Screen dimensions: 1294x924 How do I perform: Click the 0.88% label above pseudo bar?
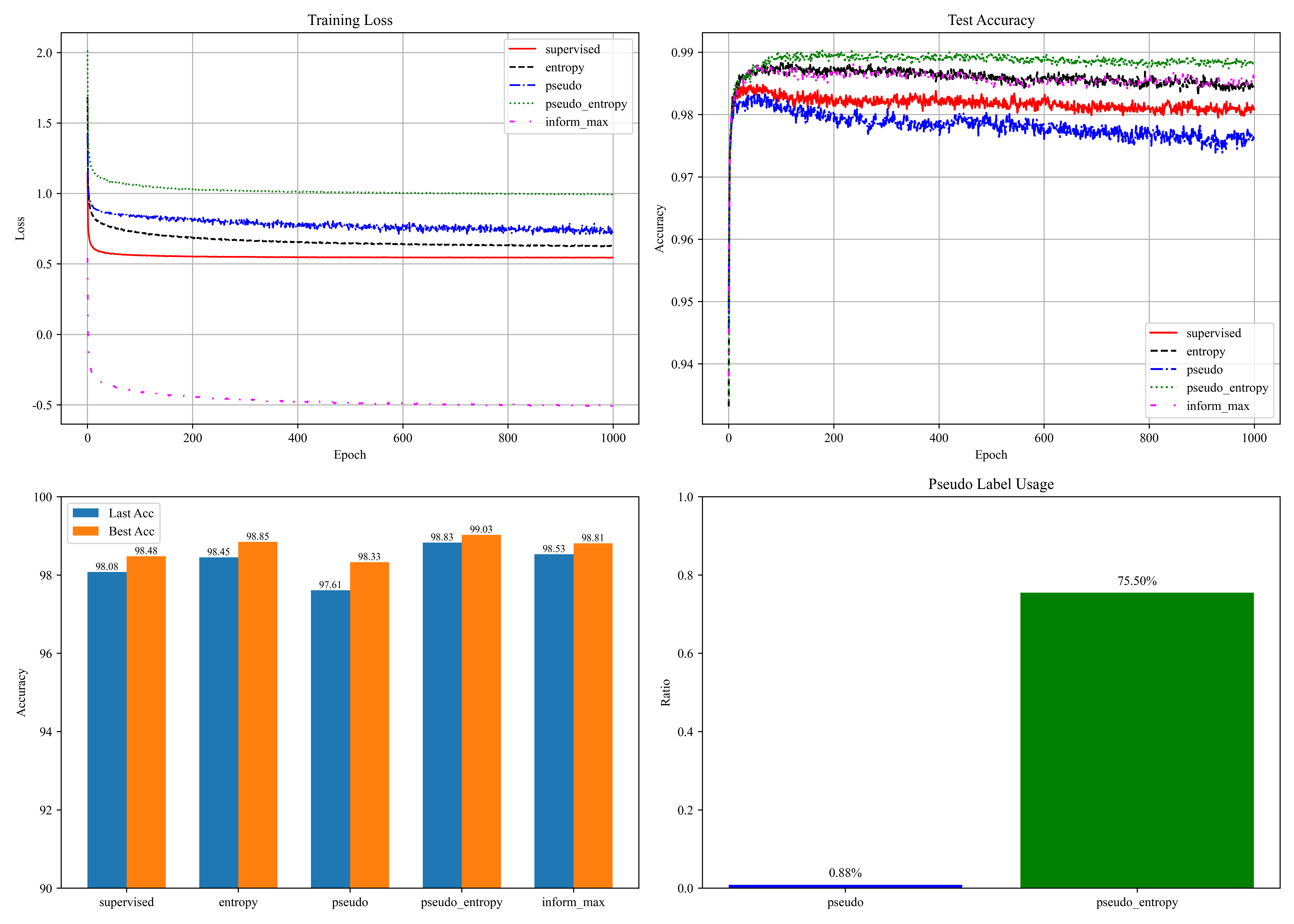(x=845, y=873)
